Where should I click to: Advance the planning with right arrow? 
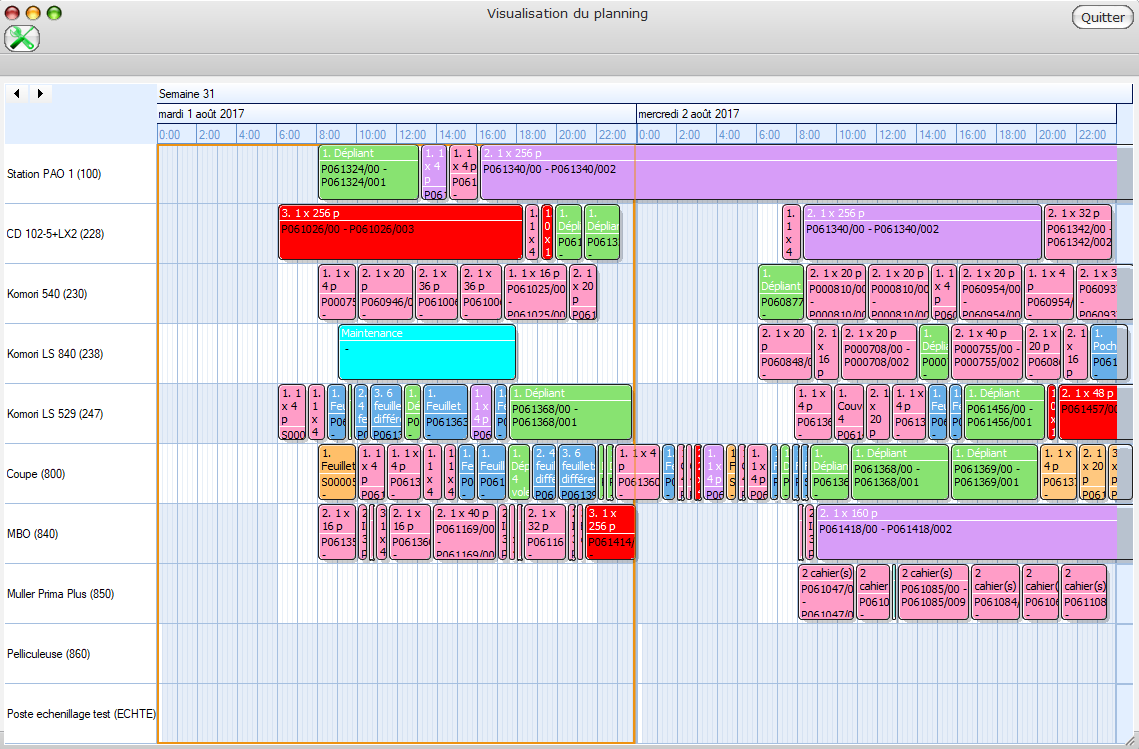(40, 94)
